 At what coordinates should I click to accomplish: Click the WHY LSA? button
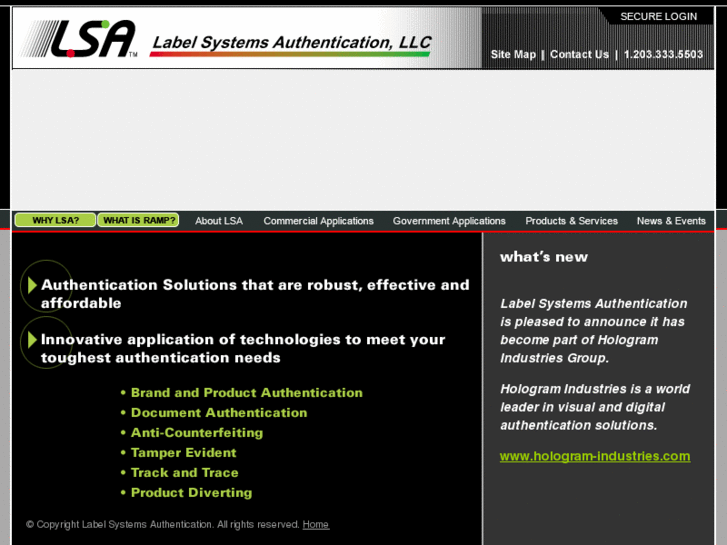[x=55, y=220]
